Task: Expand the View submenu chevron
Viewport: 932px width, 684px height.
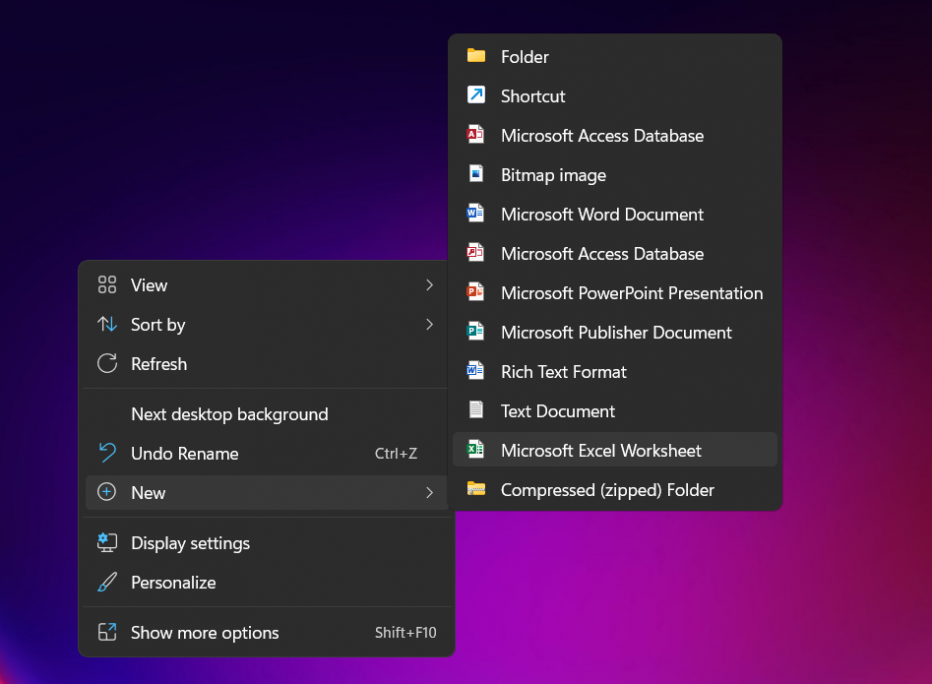Action: click(429, 285)
